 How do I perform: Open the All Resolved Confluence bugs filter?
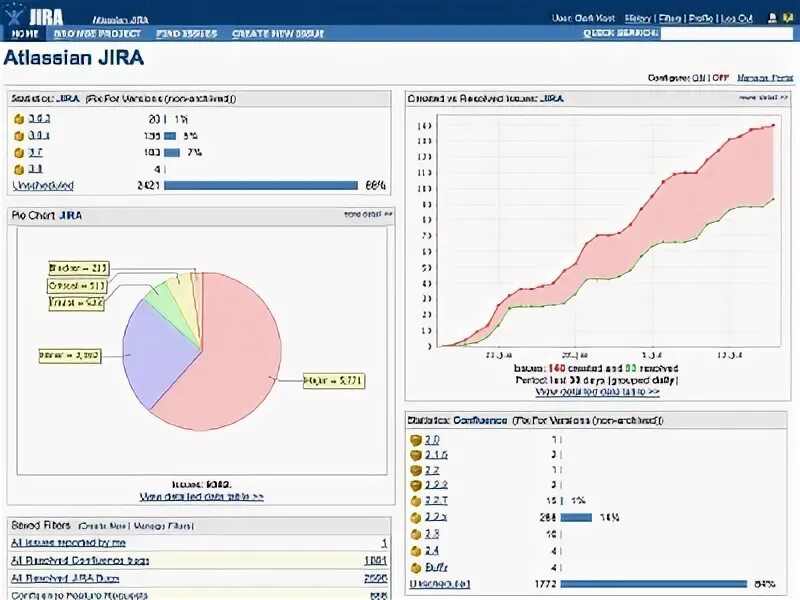(x=80, y=561)
